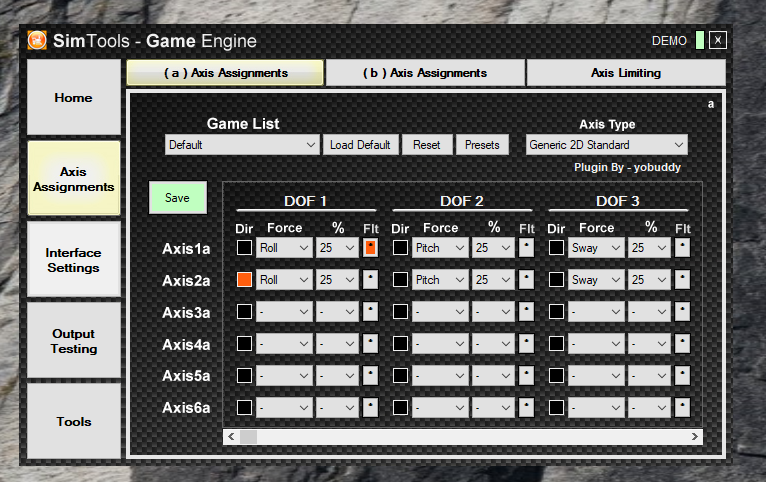Open the Tools section
This screenshot has height=482, width=766.
click(74, 421)
